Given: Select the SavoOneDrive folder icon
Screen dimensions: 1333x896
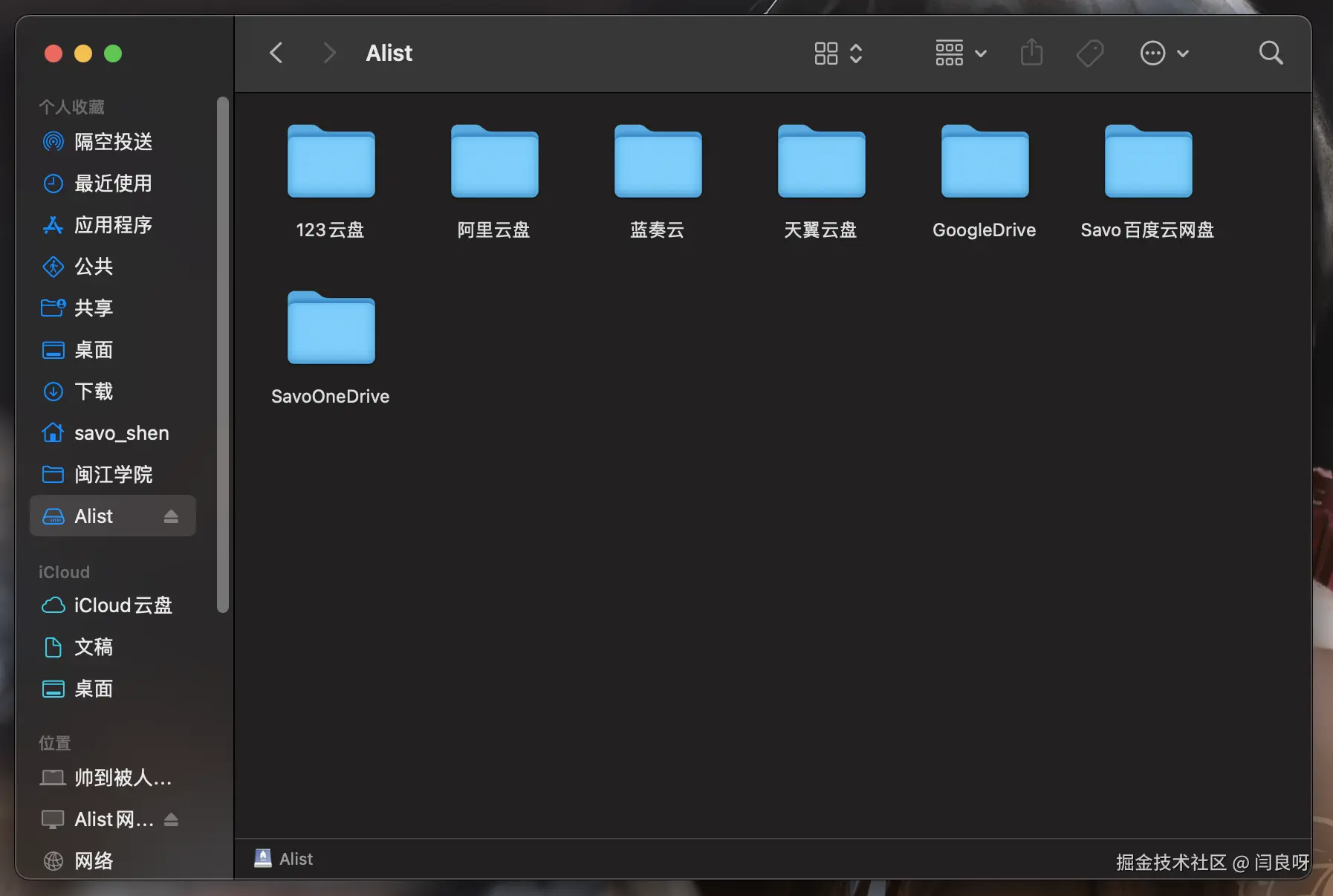Looking at the screenshot, I should click(331, 328).
